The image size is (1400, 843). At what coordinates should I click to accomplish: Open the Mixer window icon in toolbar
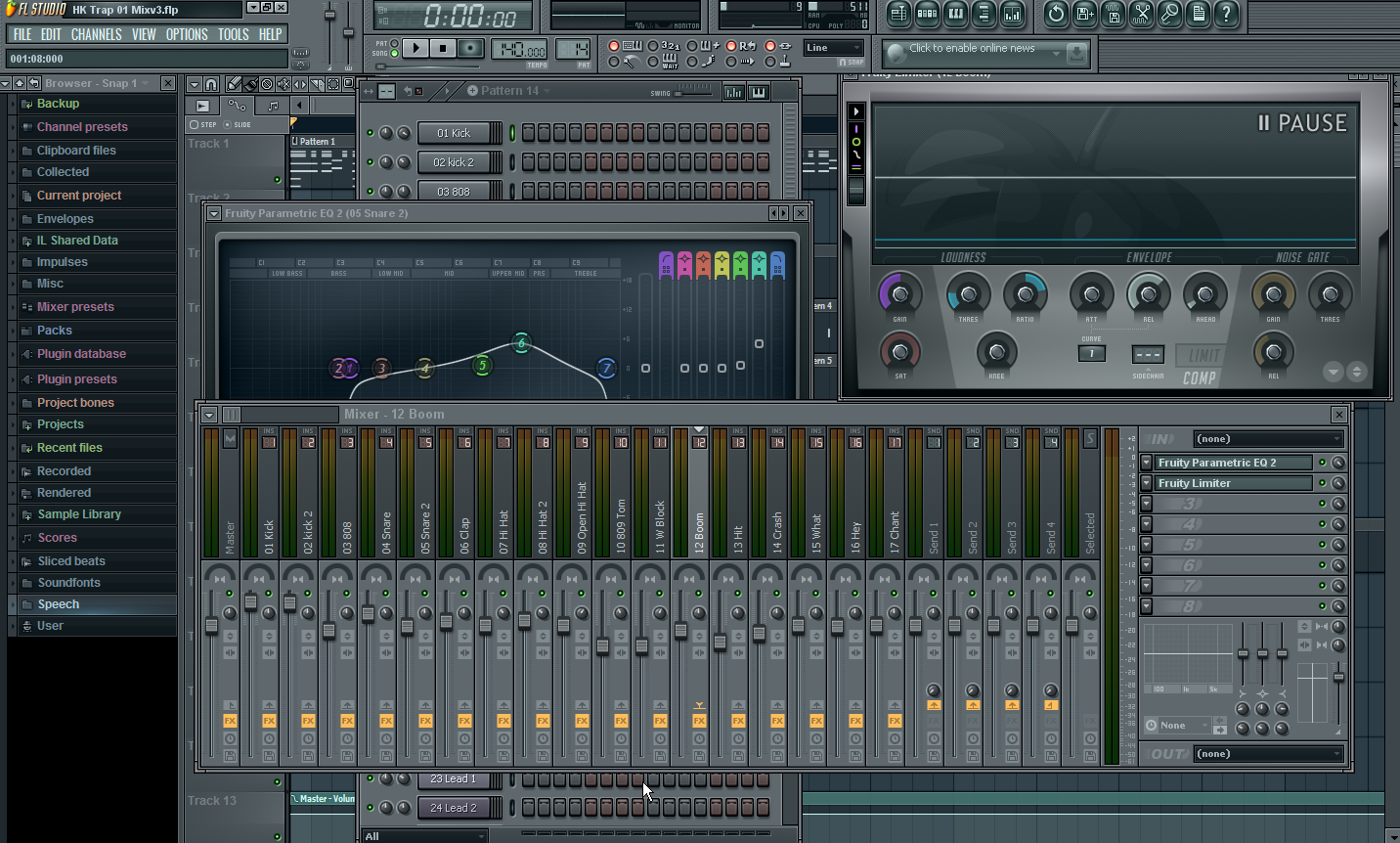1013,14
